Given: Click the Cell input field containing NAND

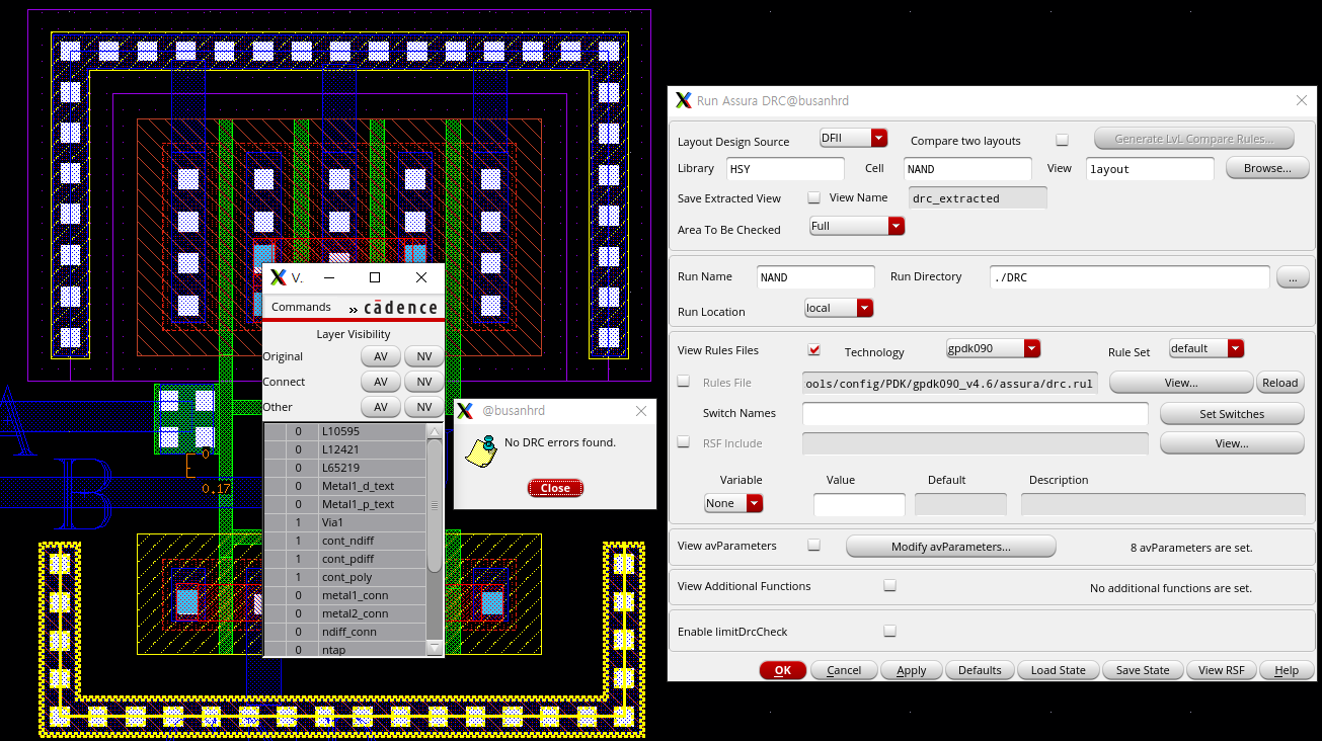Looking at the screenshot, I should coord(967,169).
